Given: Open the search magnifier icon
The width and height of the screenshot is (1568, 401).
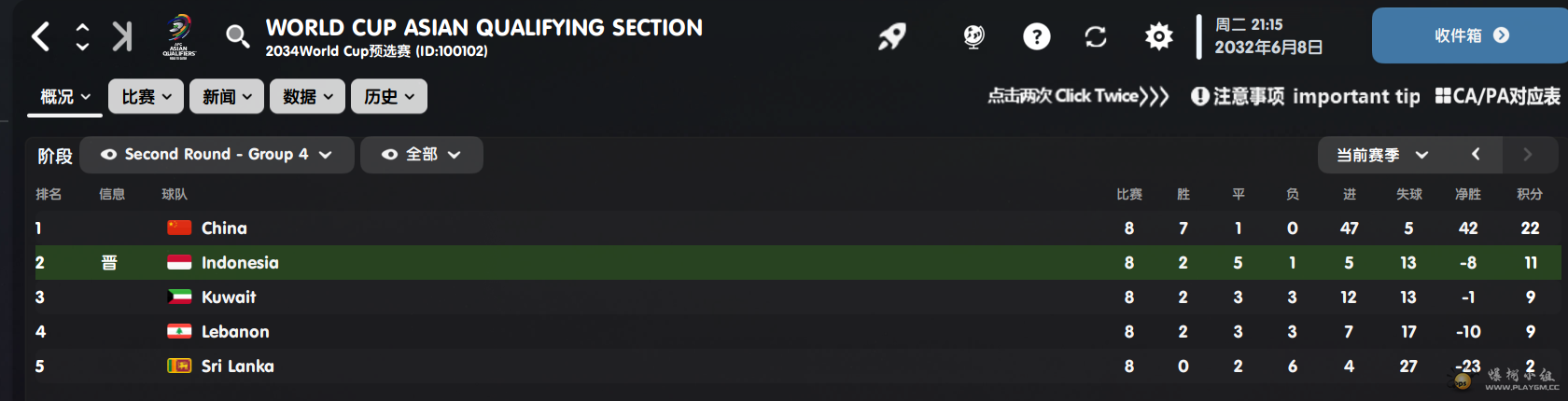Looking at the screenshot, I should 237,36.
